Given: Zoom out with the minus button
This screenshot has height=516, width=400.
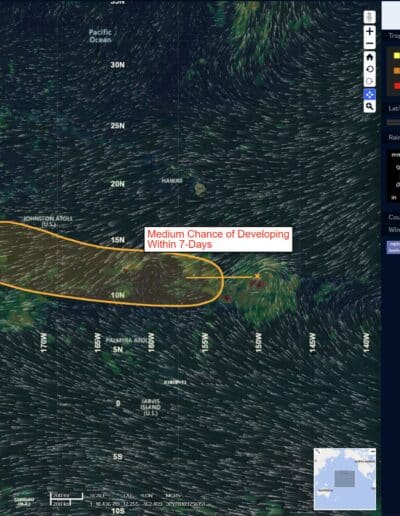Looking at the screenshot, I should (369, 44).
